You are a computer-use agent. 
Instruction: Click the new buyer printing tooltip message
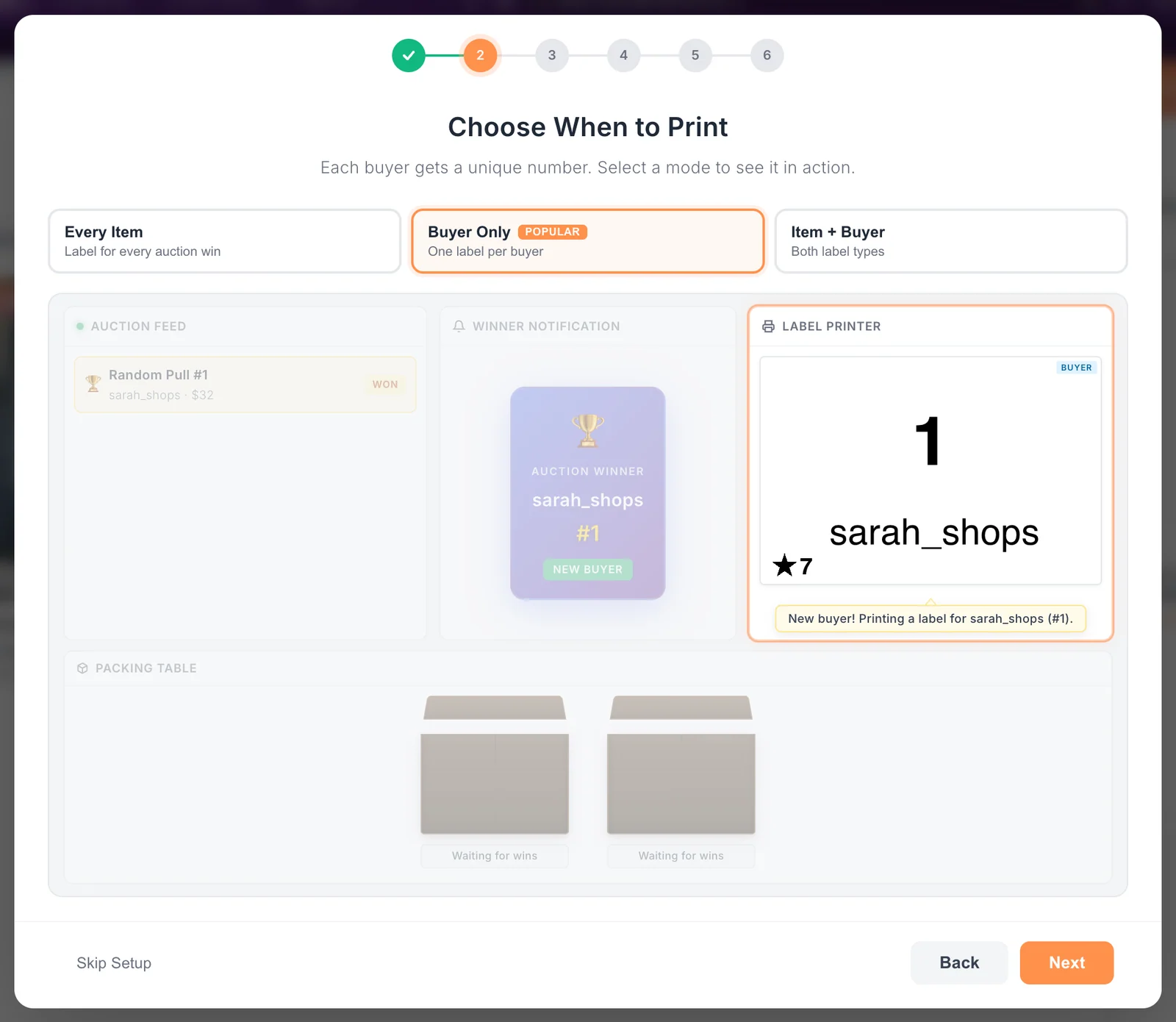[x=931, y=618]
